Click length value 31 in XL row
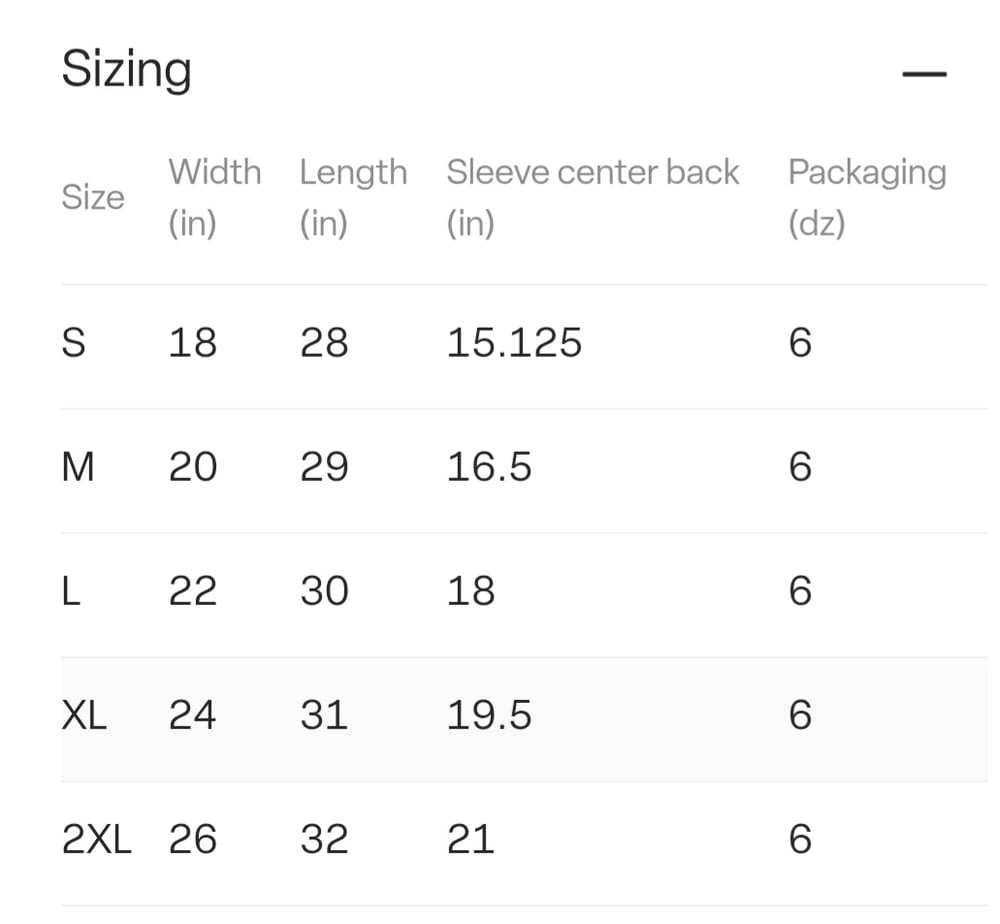Viewport: 1000px width, 924px height. 324,715
